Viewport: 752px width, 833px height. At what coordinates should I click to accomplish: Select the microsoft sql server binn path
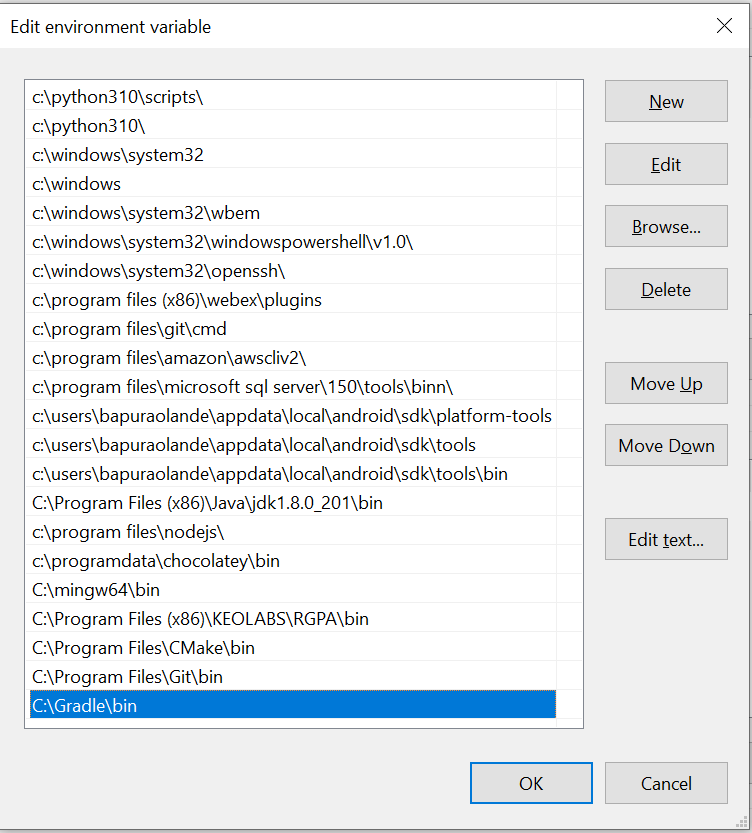tap(293, 387)
